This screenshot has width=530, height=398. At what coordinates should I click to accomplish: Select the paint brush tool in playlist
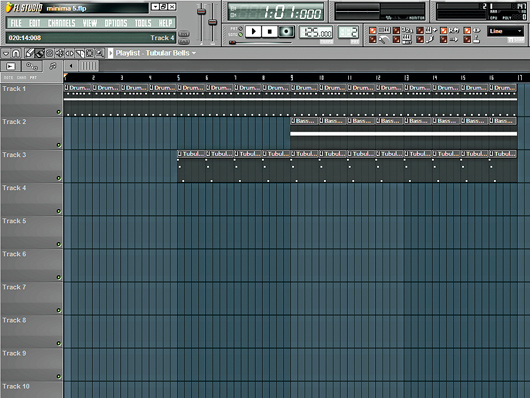(x=39, y=53)
